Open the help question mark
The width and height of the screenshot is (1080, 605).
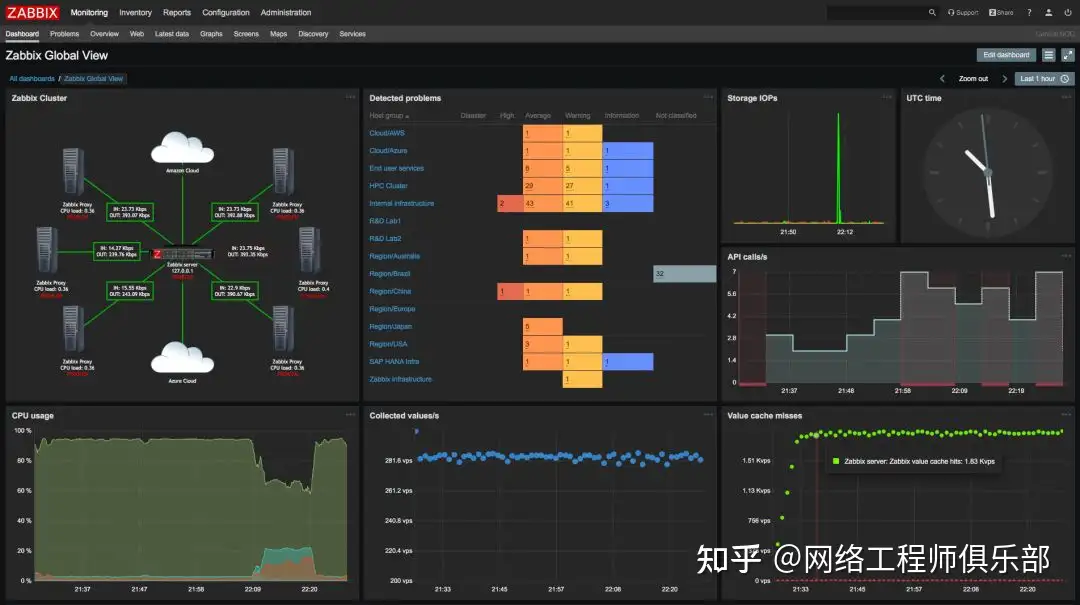pos(1029,13)
